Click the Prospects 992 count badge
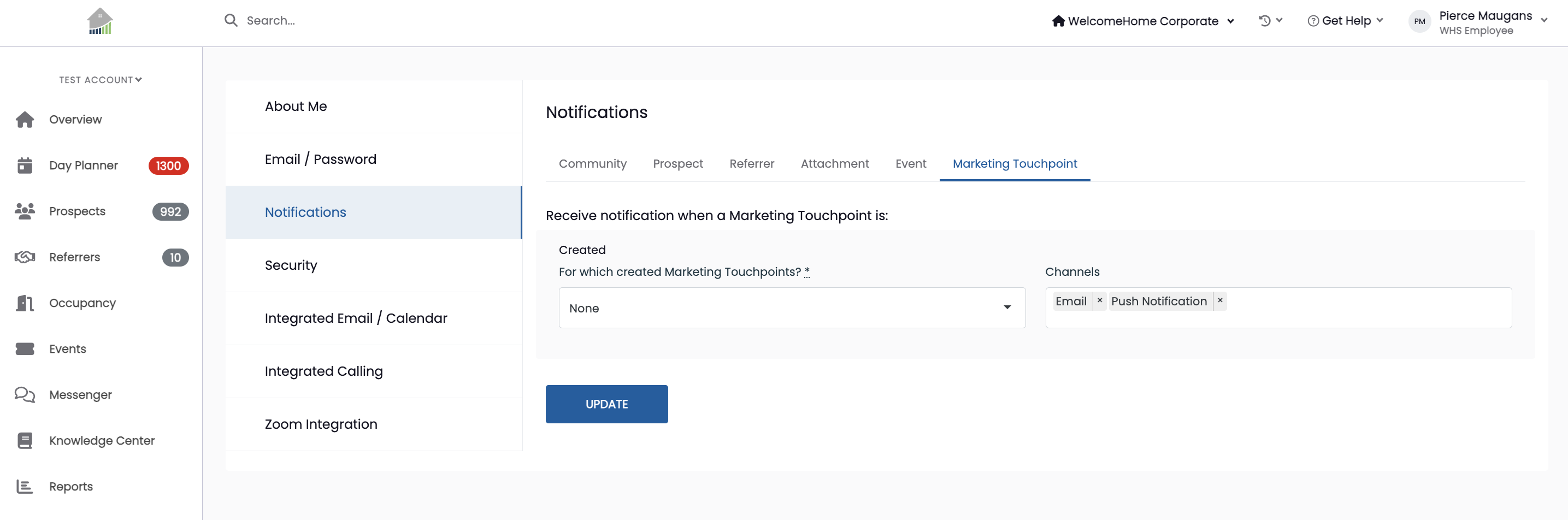The height and width of the screenshot is (520, 1568). 170,211
